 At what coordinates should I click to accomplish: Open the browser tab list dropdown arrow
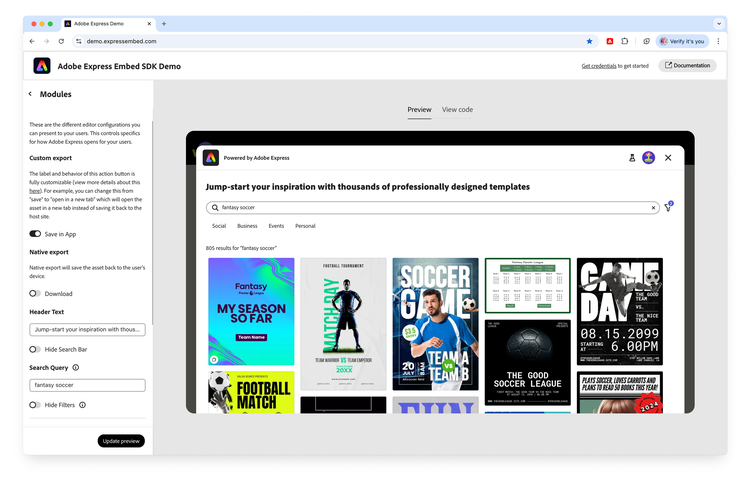point(719,23)
